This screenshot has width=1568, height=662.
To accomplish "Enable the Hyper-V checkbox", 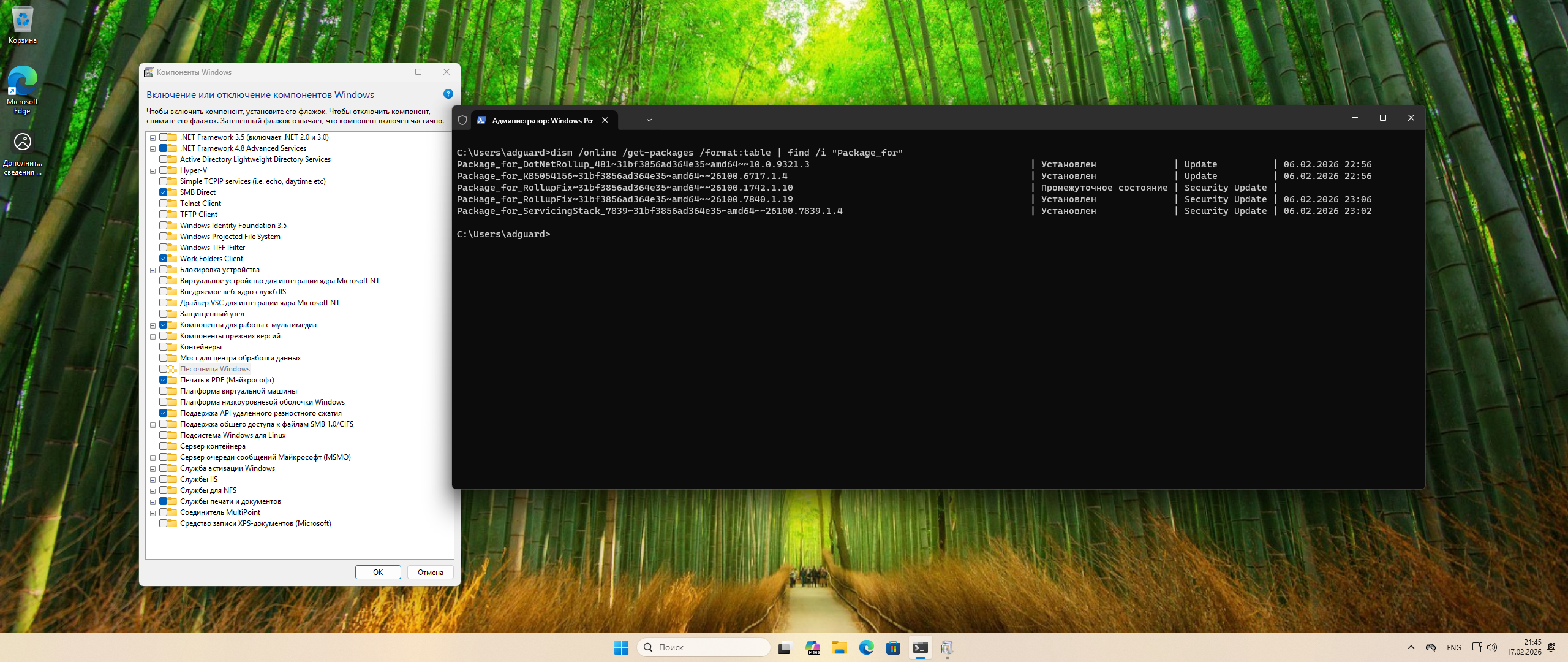I will 164,170.
